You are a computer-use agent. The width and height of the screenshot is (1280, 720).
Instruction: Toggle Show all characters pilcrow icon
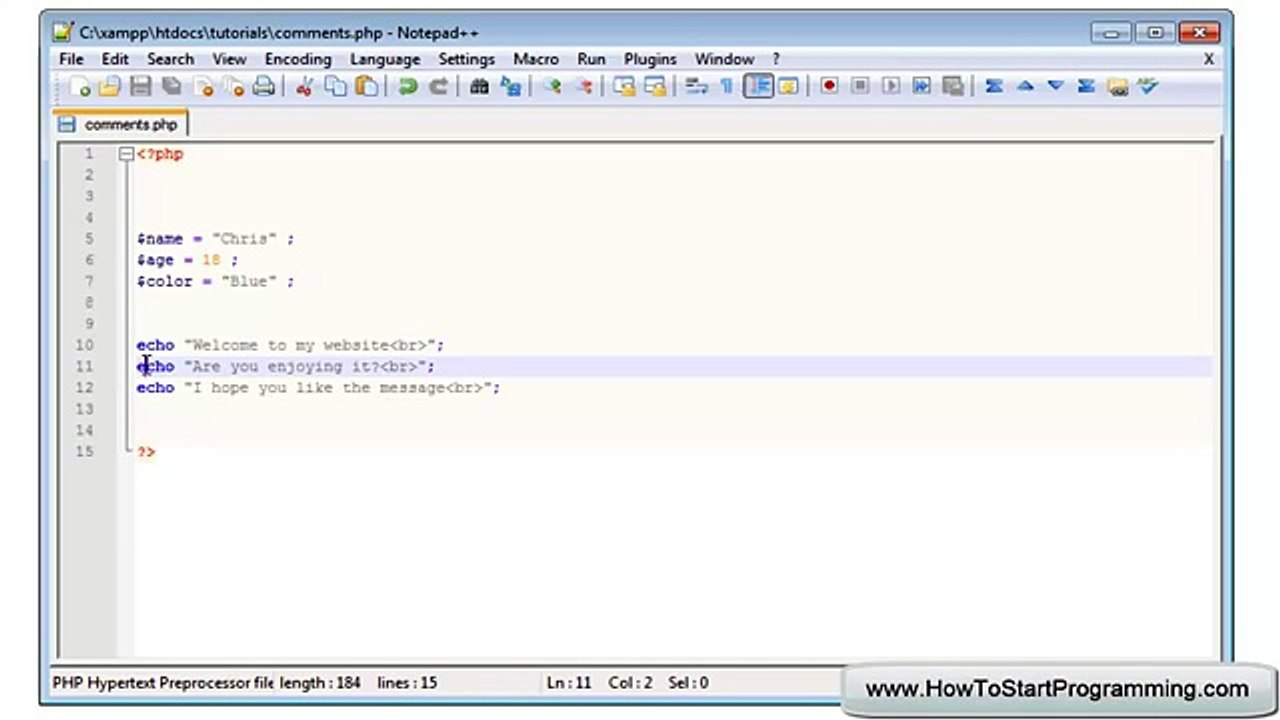[x=727, y=87]
